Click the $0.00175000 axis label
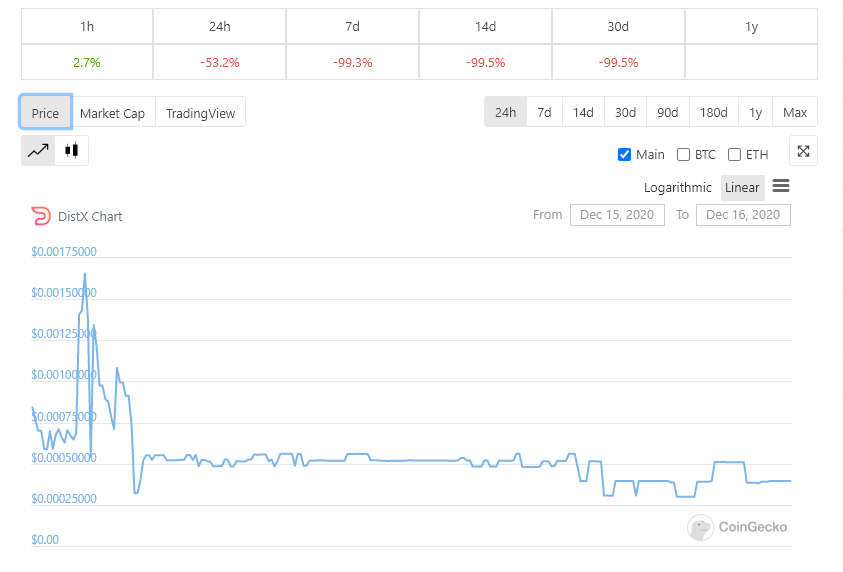The image size is (843, 572). [64, 252]
